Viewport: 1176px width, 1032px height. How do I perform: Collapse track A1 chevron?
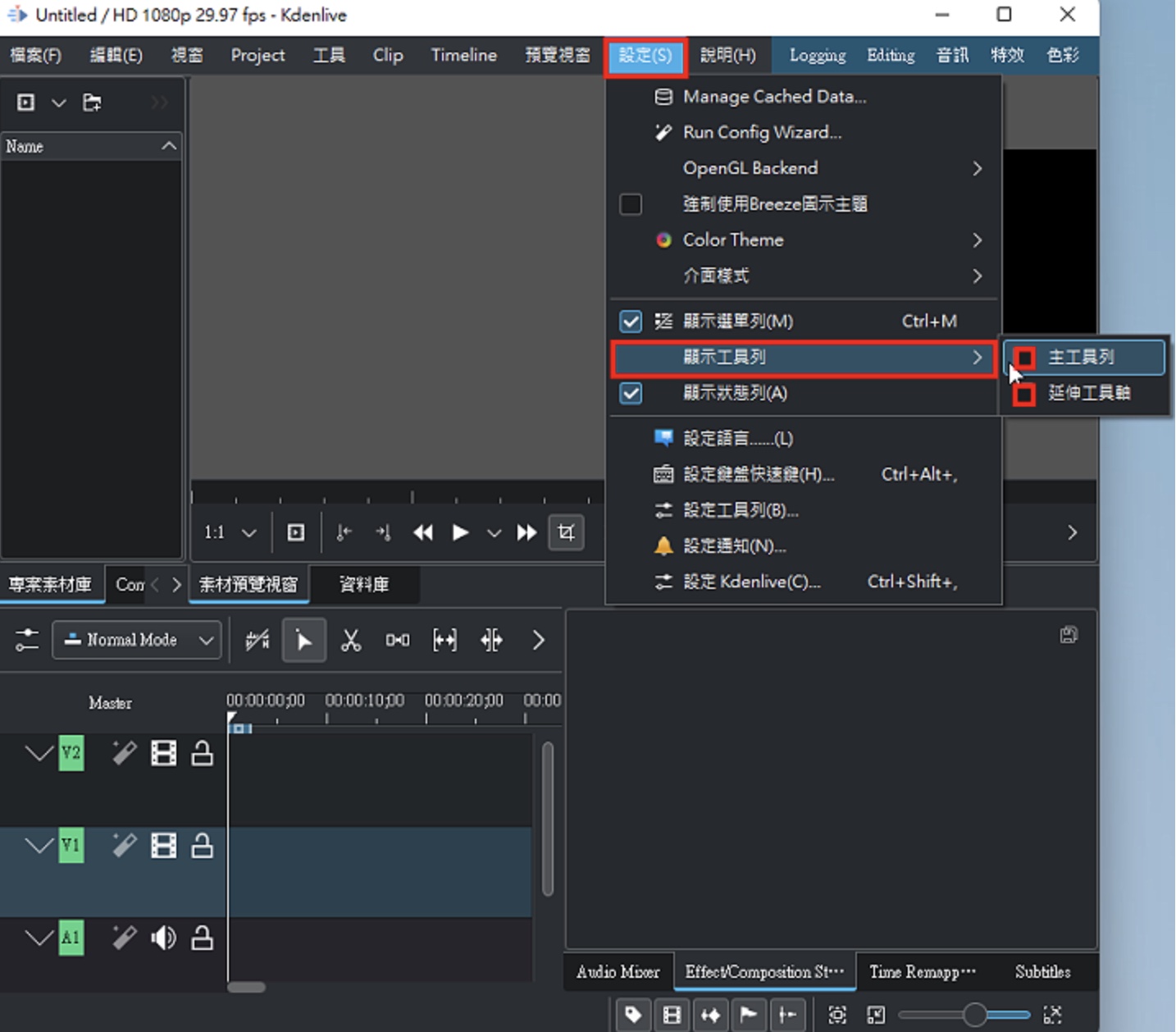(x=39, y=938)
